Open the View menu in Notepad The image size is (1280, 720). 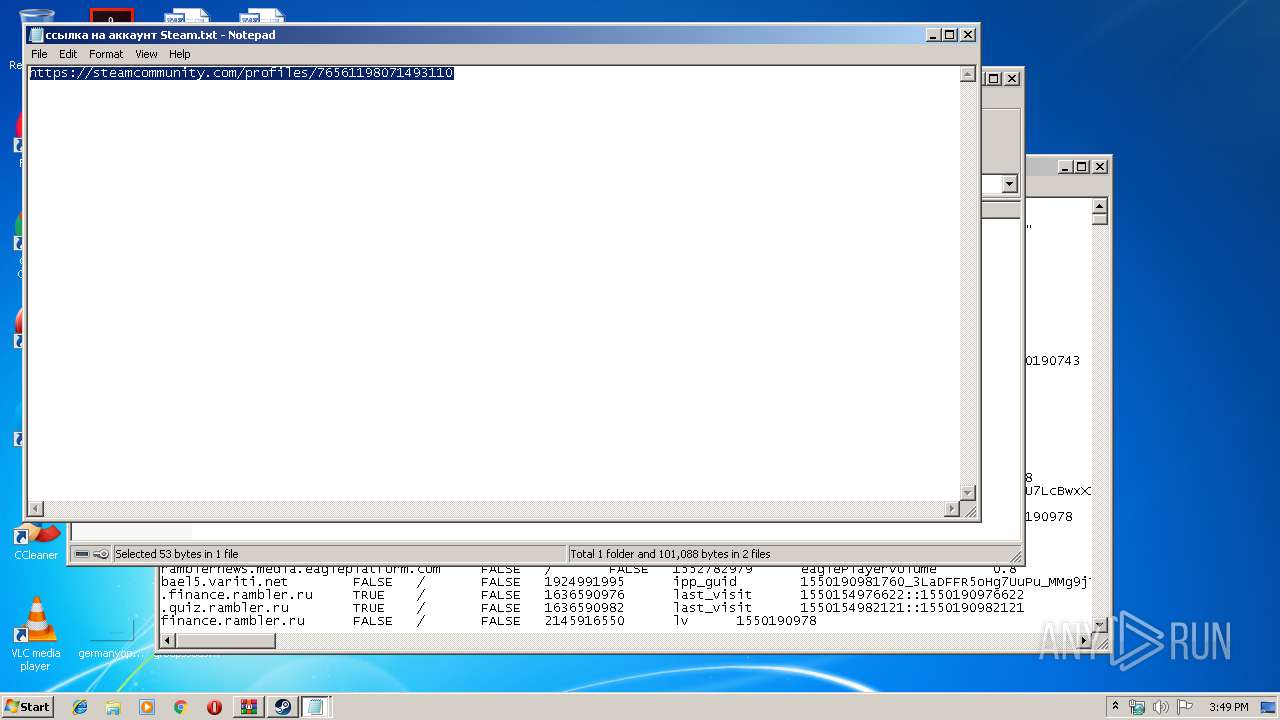[146, 54]
